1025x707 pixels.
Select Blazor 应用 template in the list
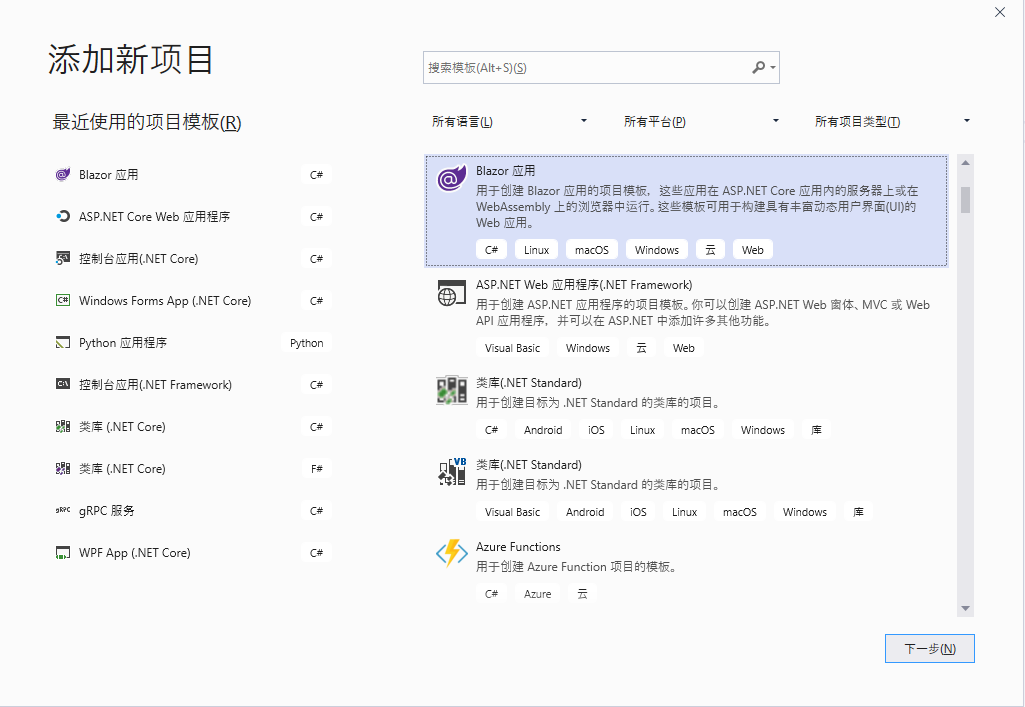tap(686, 210)
